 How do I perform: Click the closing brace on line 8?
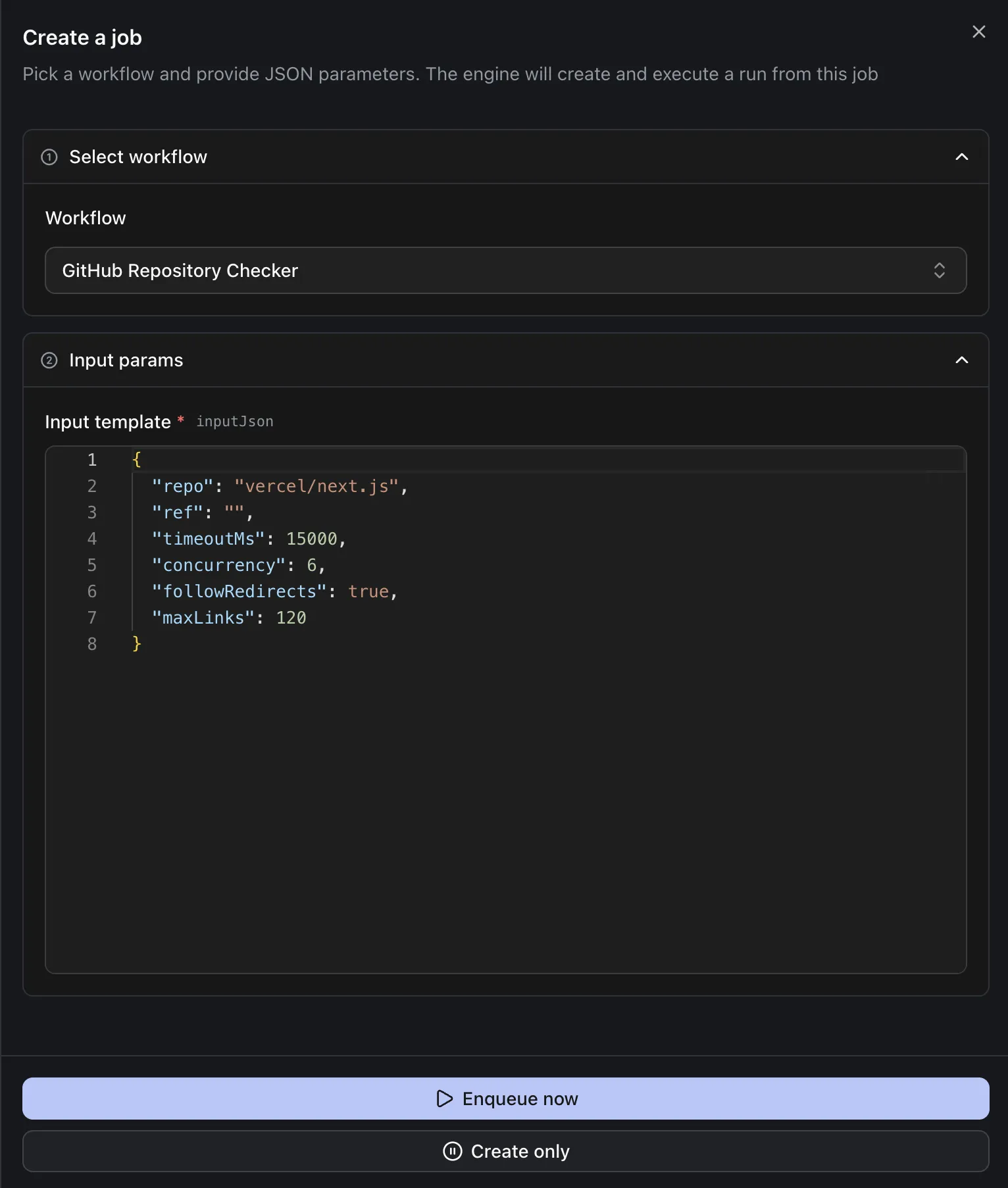tap(137, 644)
